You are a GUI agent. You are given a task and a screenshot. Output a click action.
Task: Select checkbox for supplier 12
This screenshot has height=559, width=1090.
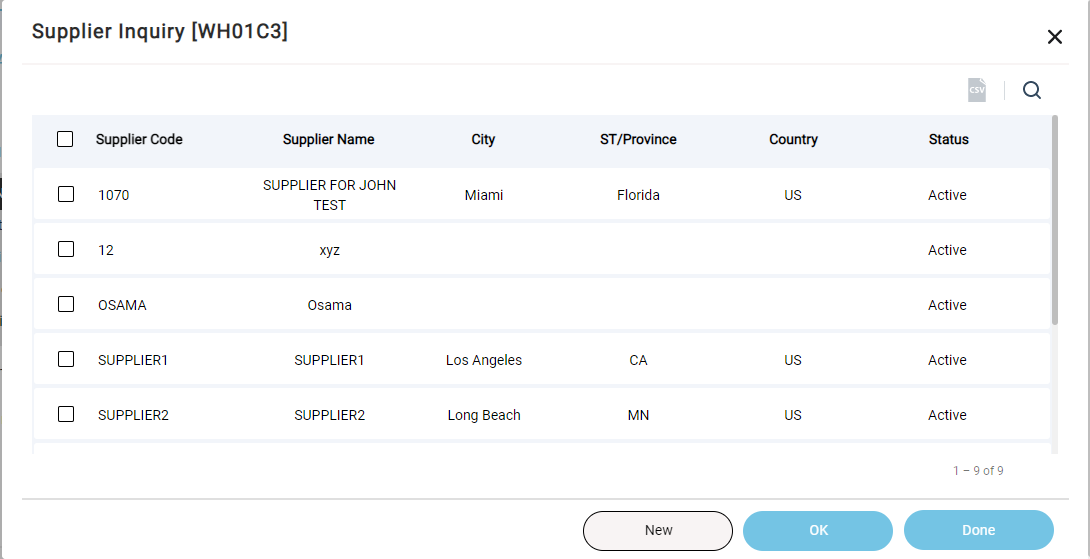pyautogui.click(x=66, y=249)
